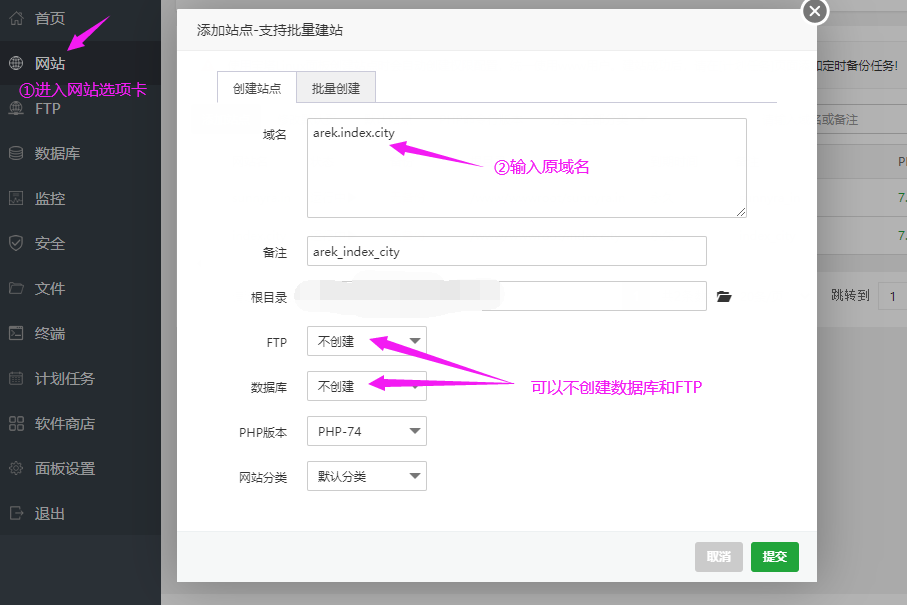
Task: Click the 取消 button
Action: click(718, 557)
